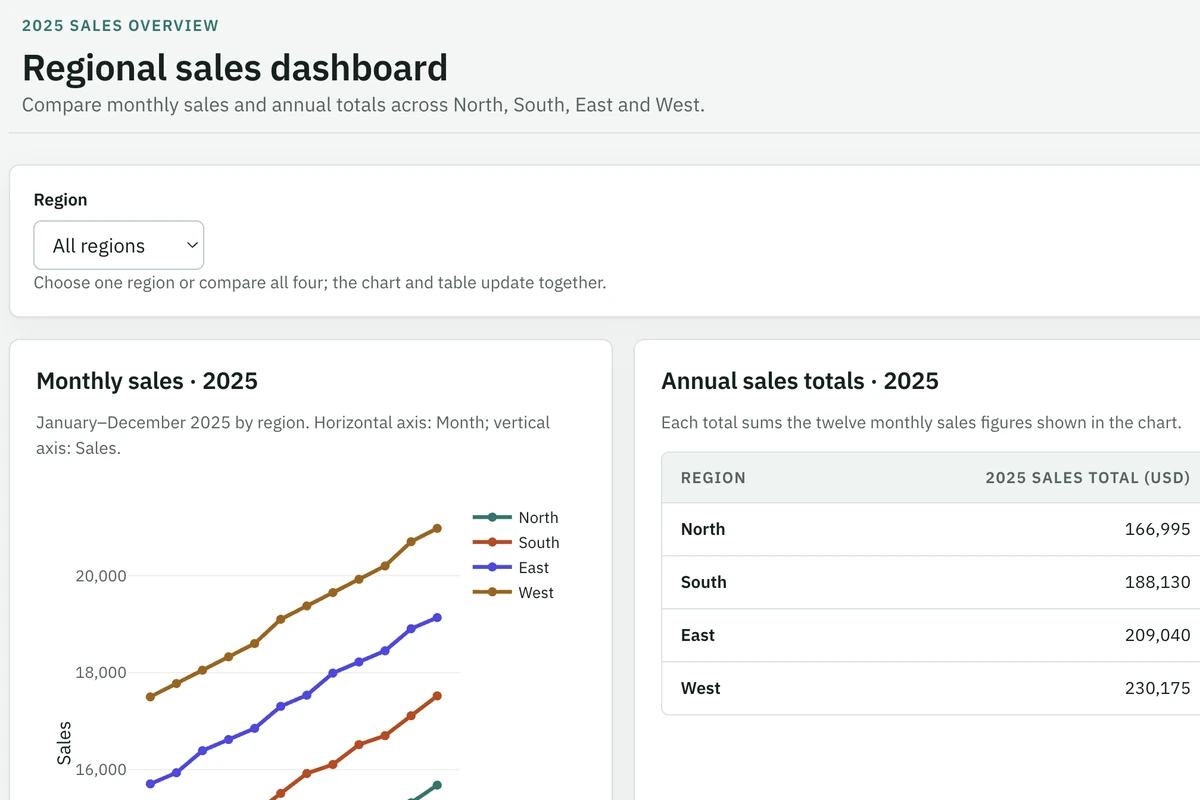Click the Monthly sales · 2025 title

coord(147,381)
